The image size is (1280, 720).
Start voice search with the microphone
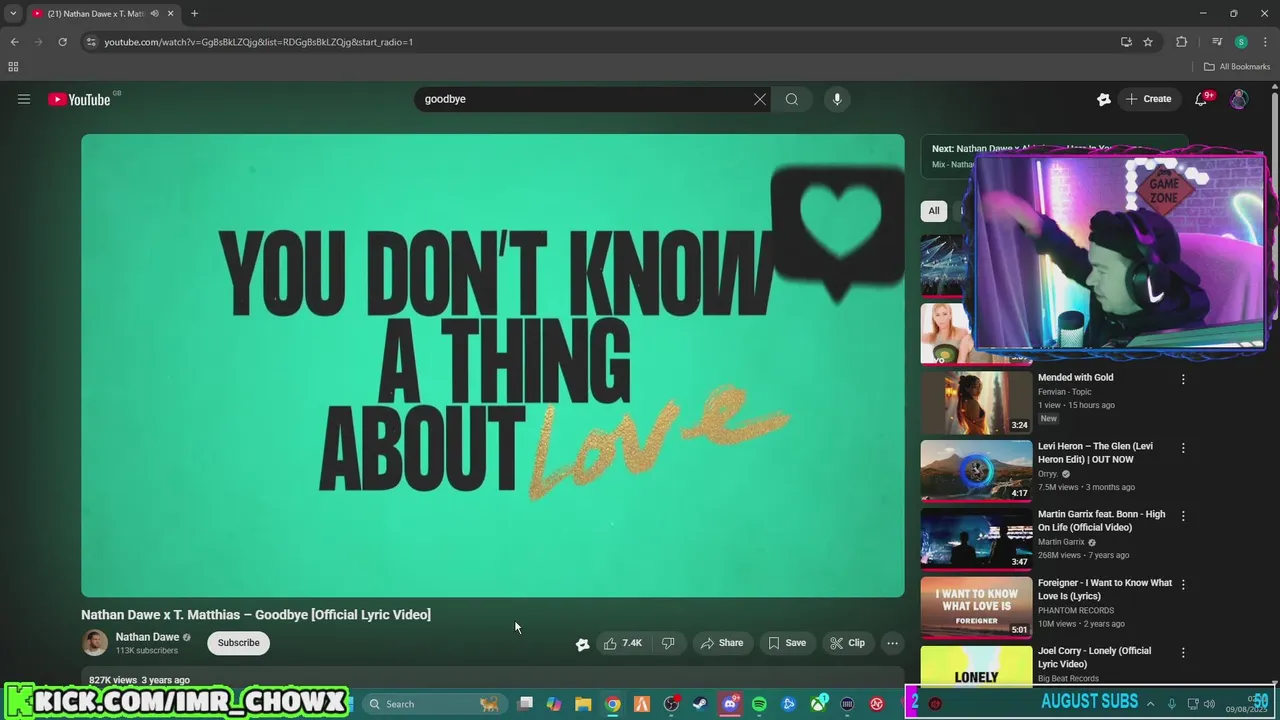pyautogui.click(x=837, y=99)
